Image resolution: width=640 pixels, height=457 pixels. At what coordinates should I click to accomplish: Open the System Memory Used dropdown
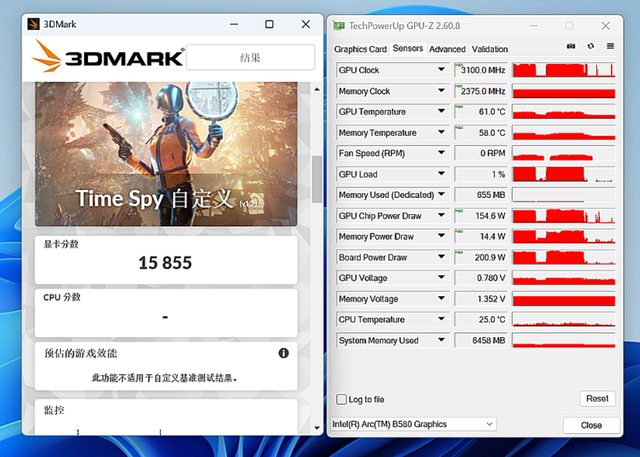[x=441, y=340]
